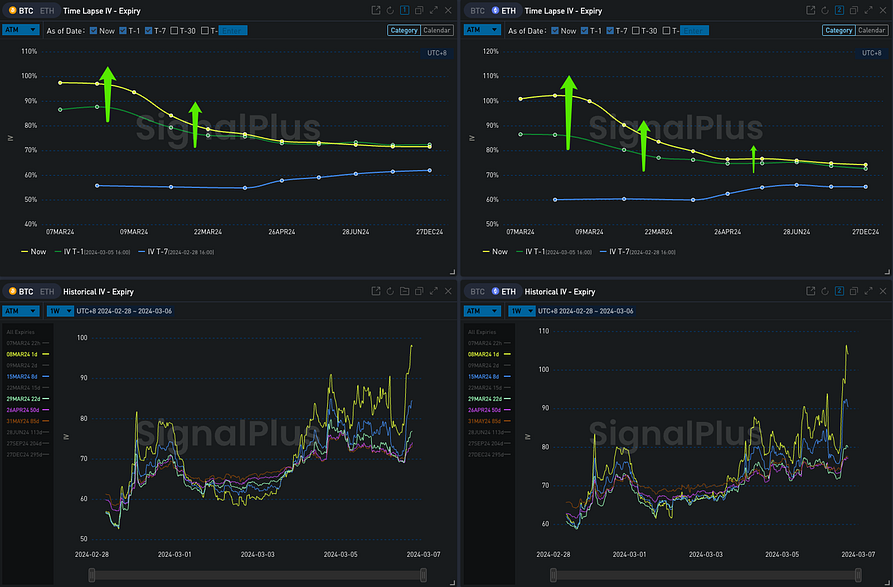Click the BTC Historical IV time range slider handle
The width and height of the screenshot is (893, 587).
pyautogui.click(x=92, y=574)
